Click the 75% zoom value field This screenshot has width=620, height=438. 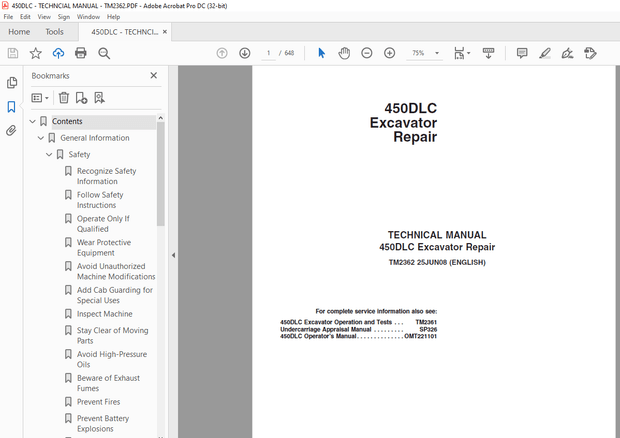(419, 53)
